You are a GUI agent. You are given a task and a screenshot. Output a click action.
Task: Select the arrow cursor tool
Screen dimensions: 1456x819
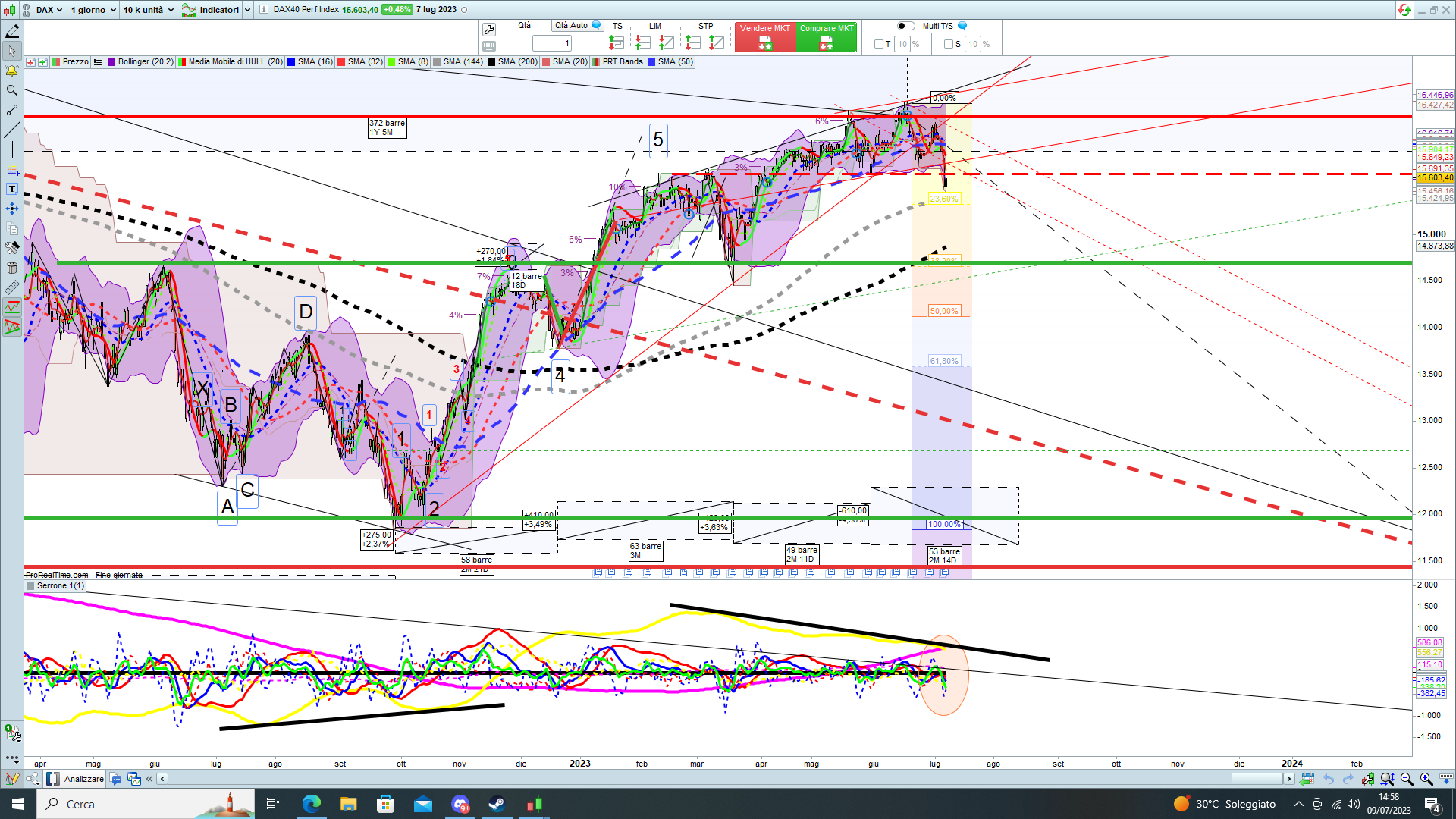[12, 51]
